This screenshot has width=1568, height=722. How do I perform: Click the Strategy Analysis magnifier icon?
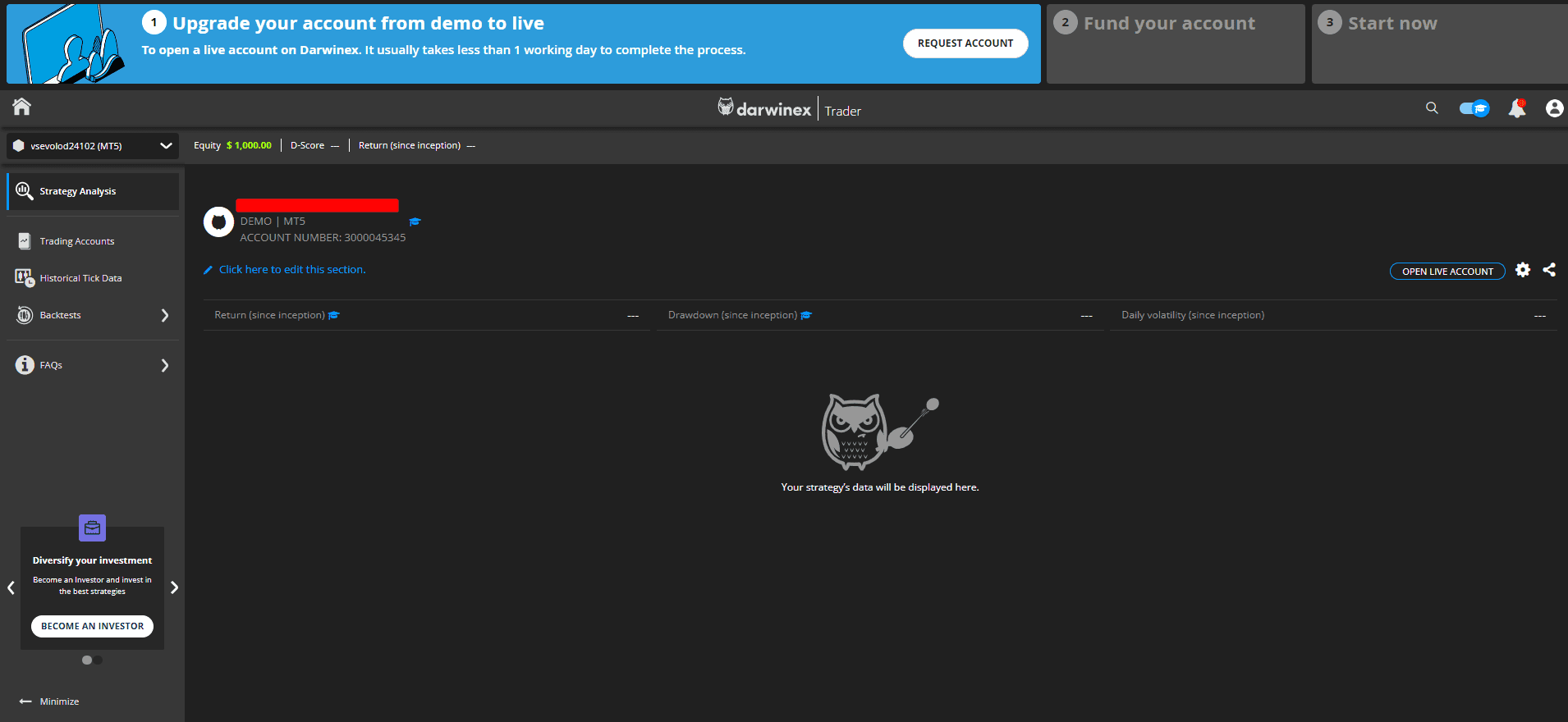[25, 191]
